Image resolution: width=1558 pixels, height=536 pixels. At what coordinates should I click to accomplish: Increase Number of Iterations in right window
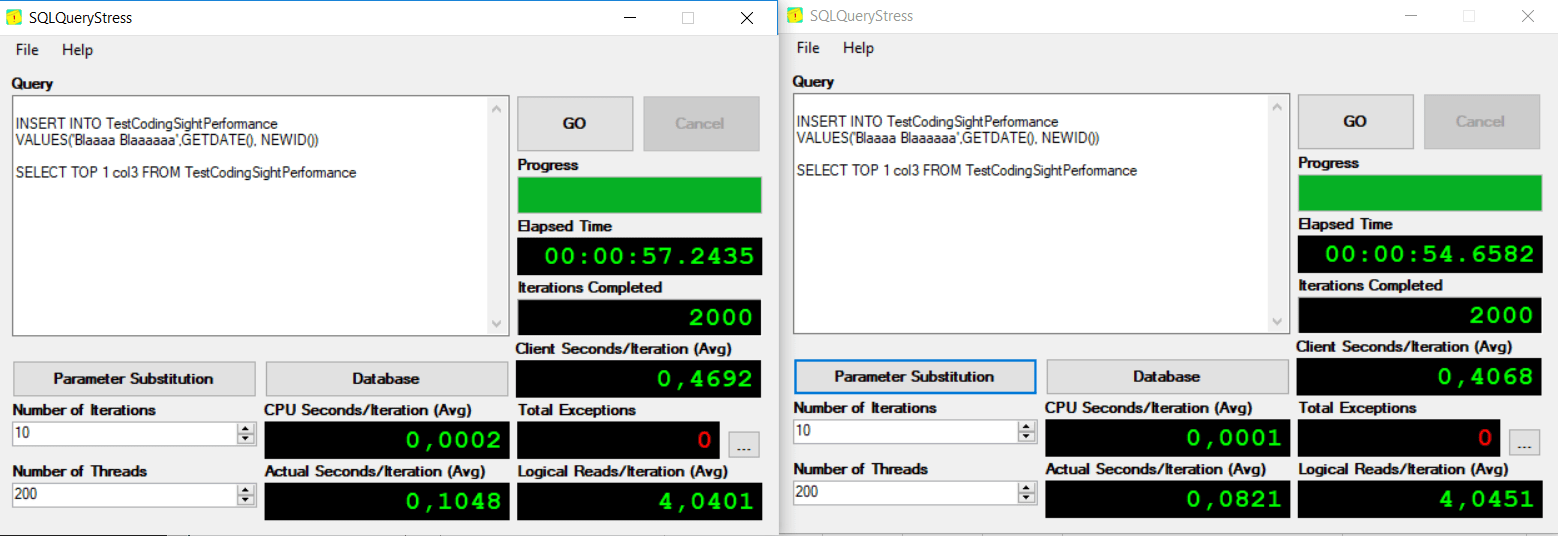[x=1026, y=426]
